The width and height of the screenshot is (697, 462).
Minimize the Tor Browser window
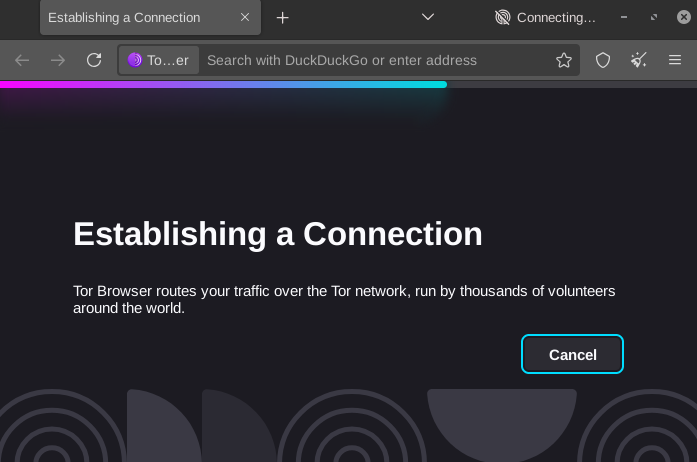[624, 17]
